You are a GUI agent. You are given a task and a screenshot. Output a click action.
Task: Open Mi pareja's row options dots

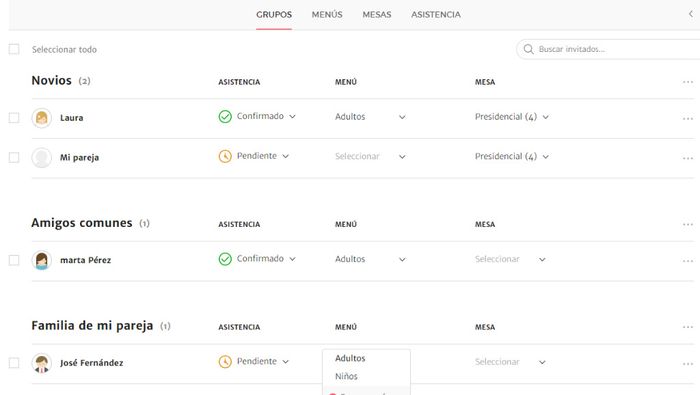(688, 158)
